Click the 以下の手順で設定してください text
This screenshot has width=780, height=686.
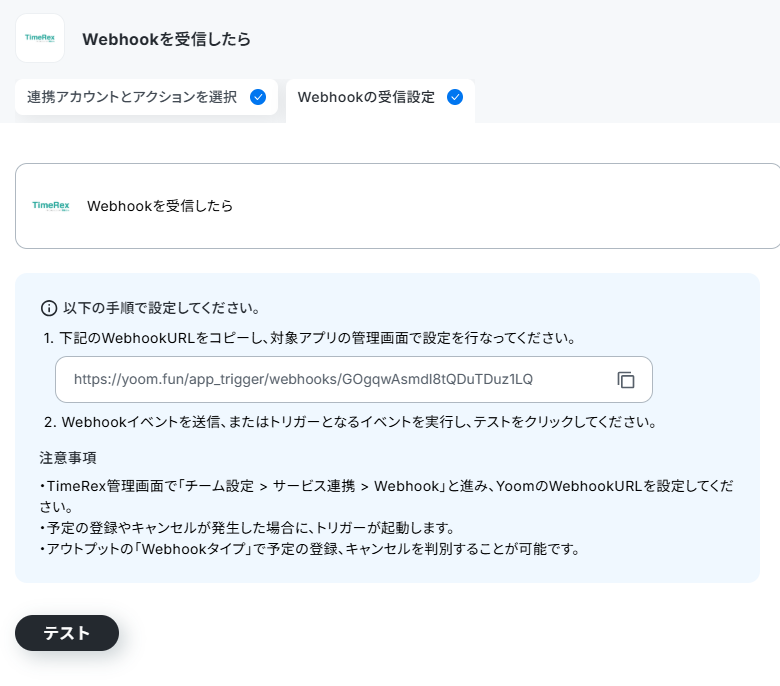click(x=161, y=308)
